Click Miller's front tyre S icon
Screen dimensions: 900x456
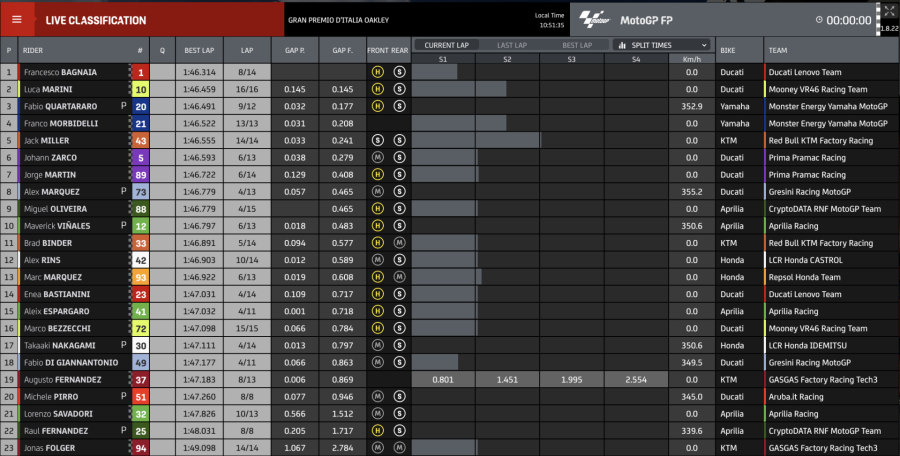(x=378, y=140)
